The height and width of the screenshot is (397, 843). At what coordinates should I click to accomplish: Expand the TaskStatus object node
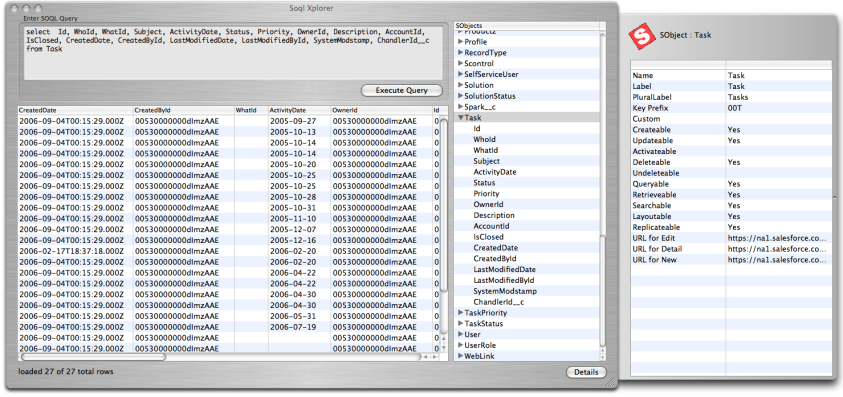[460, 323]
